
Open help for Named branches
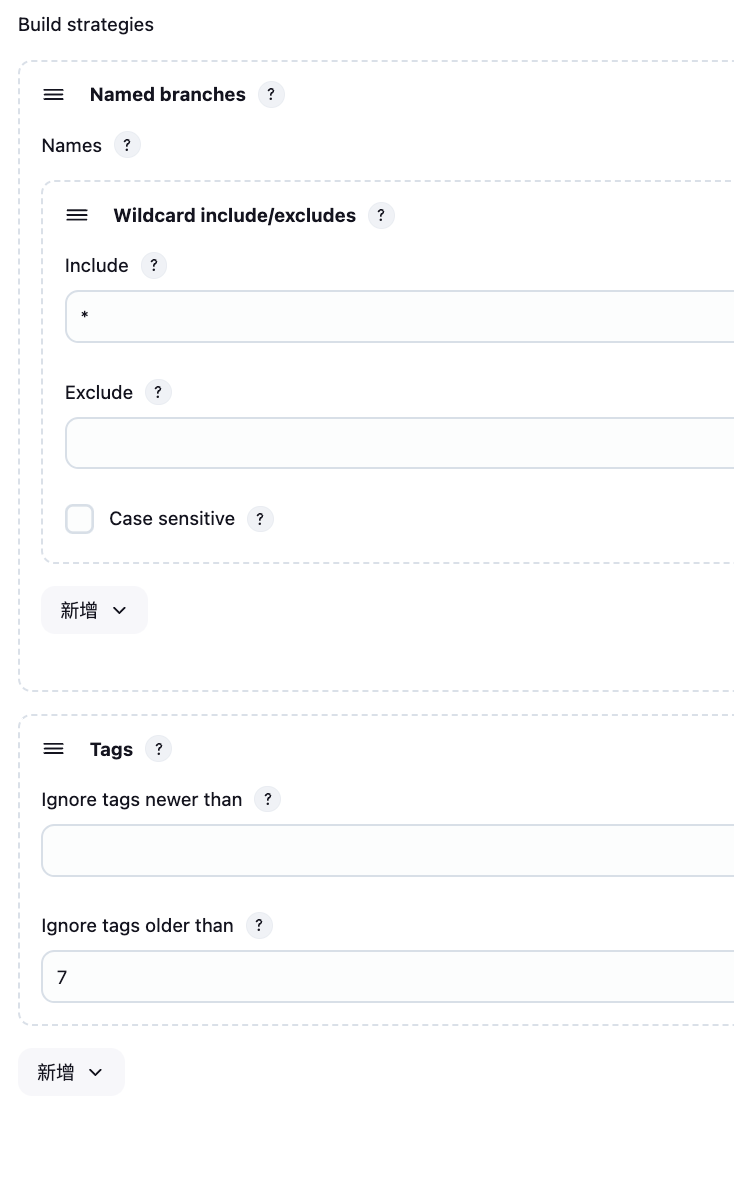271,95
